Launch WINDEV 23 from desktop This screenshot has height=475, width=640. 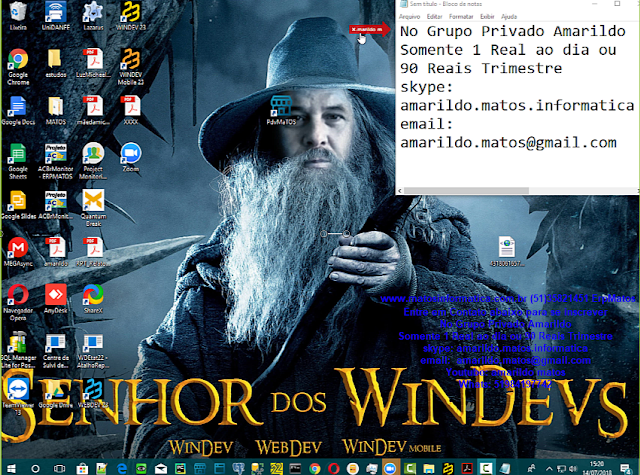click(x=131, y=16)
